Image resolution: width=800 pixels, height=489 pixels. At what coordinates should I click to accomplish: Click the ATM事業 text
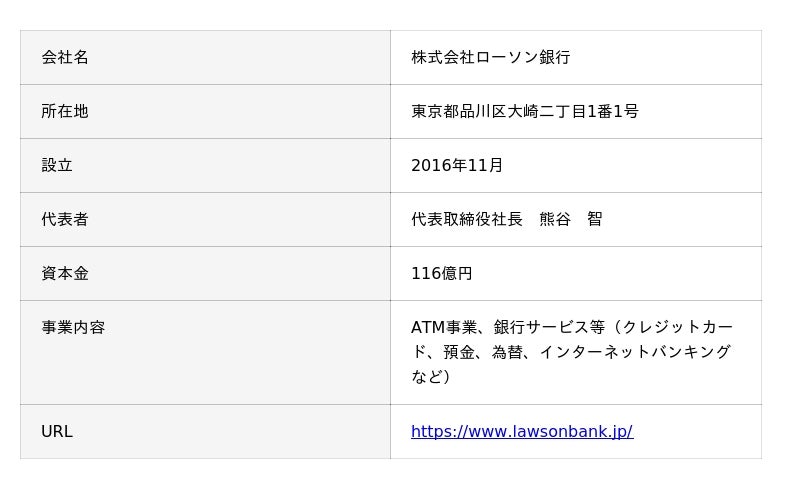(443, 328)
